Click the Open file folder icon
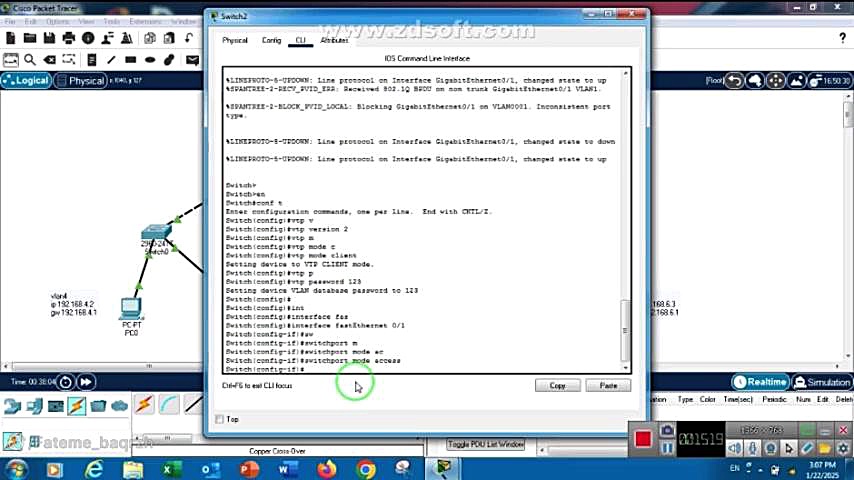The image size is (854, 480). point(30,38)
